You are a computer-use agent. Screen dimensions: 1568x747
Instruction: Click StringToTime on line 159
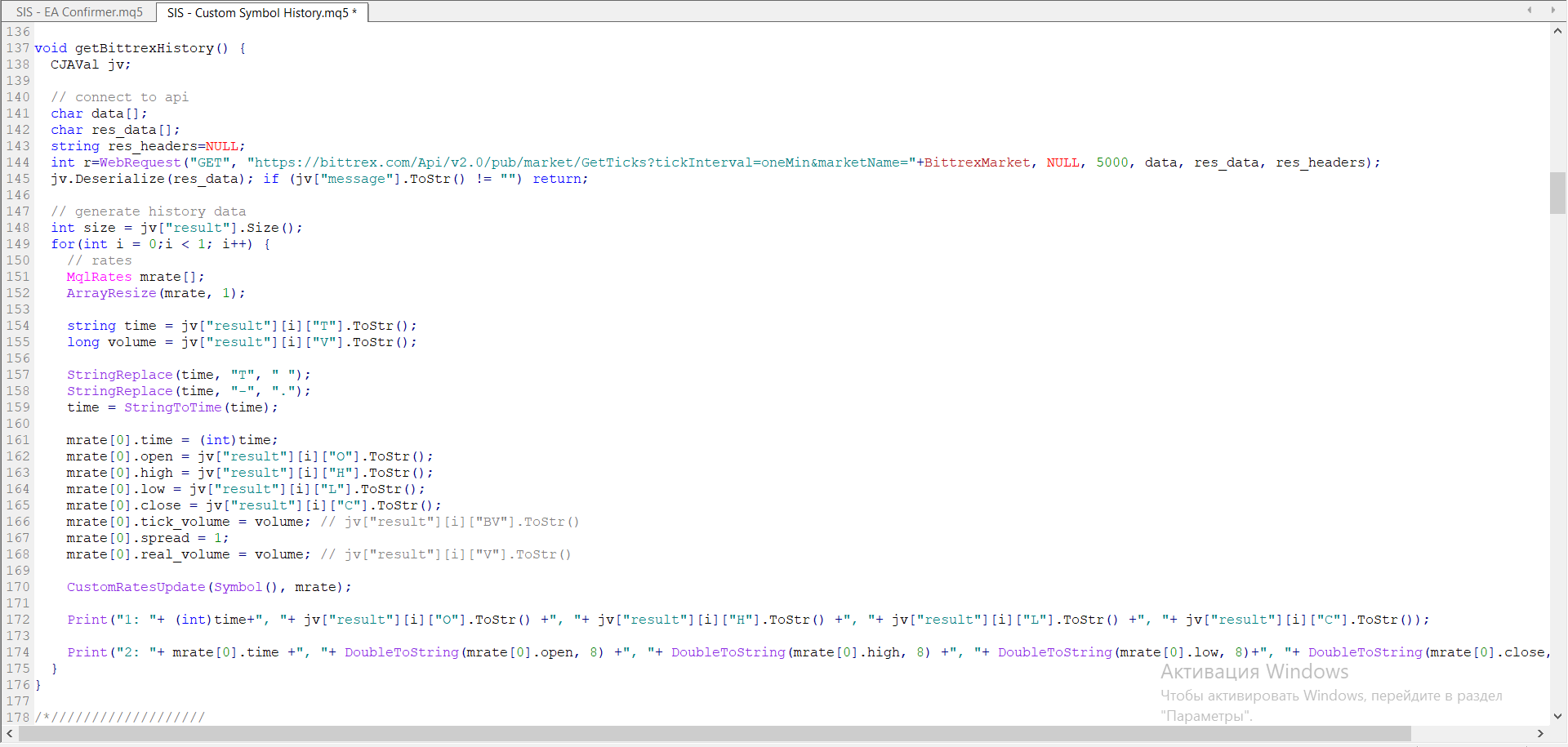click(172, 407)
